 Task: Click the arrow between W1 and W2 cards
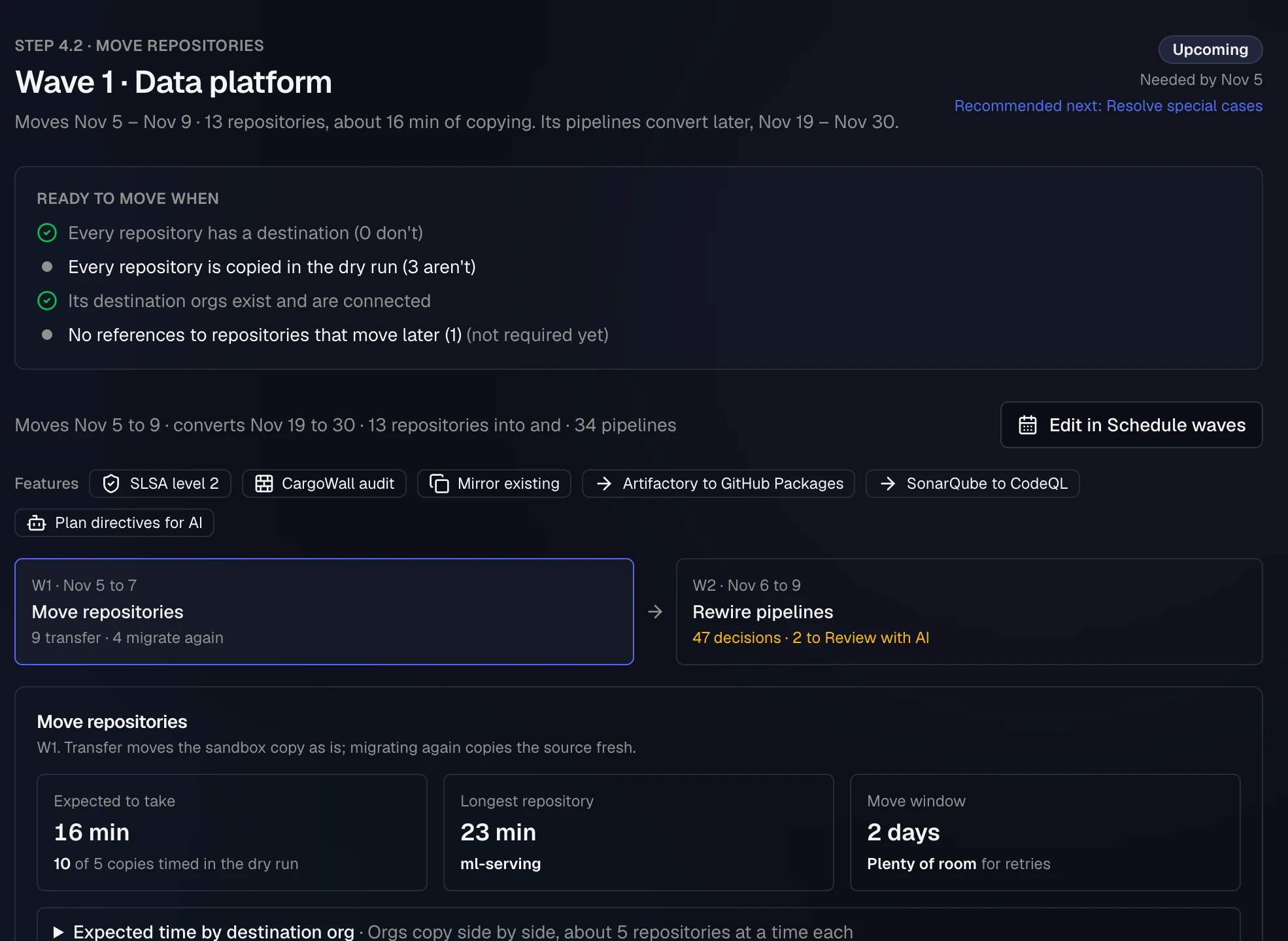coord(655,612)
